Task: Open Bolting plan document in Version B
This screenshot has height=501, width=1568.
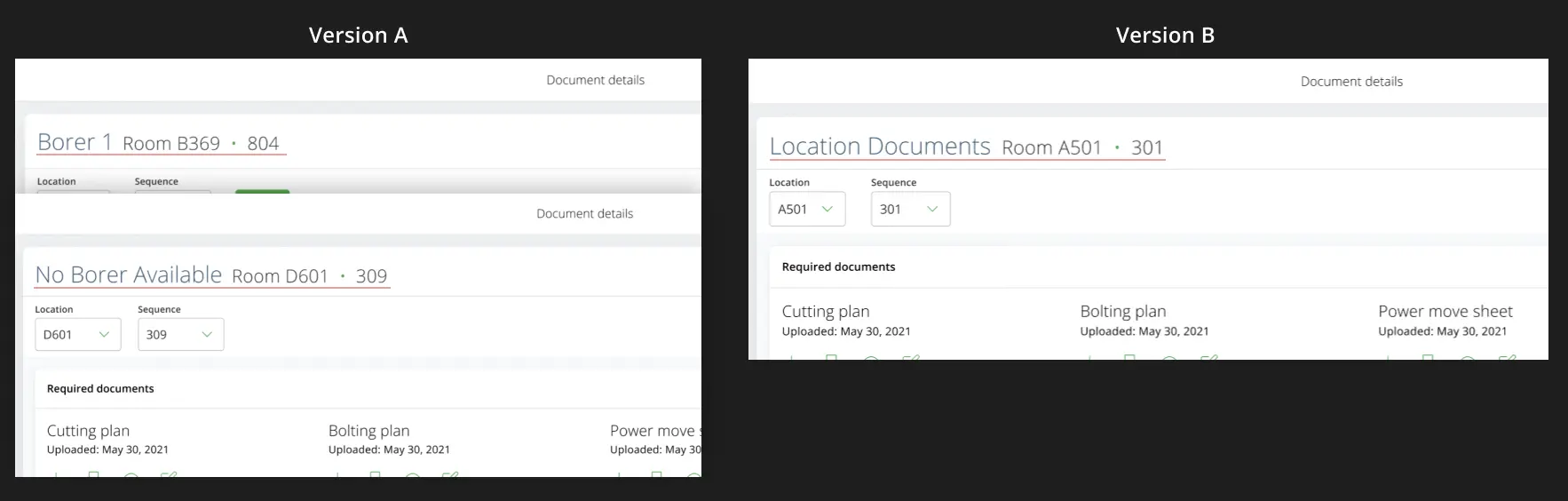Action: click(x=1122, y=312)
